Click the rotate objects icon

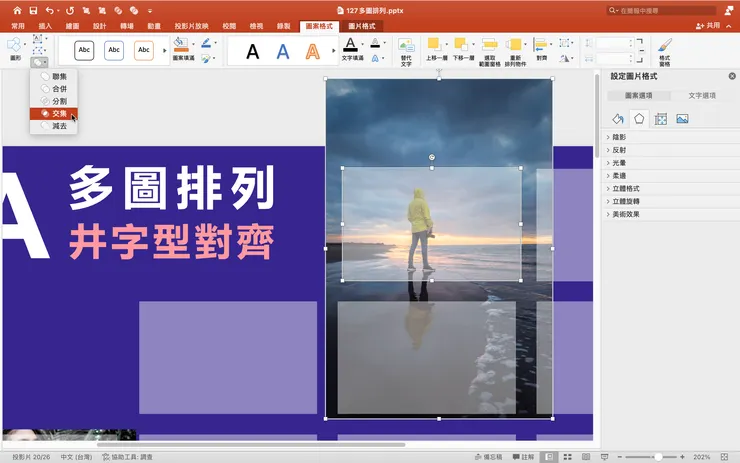(x=564, y=59)
